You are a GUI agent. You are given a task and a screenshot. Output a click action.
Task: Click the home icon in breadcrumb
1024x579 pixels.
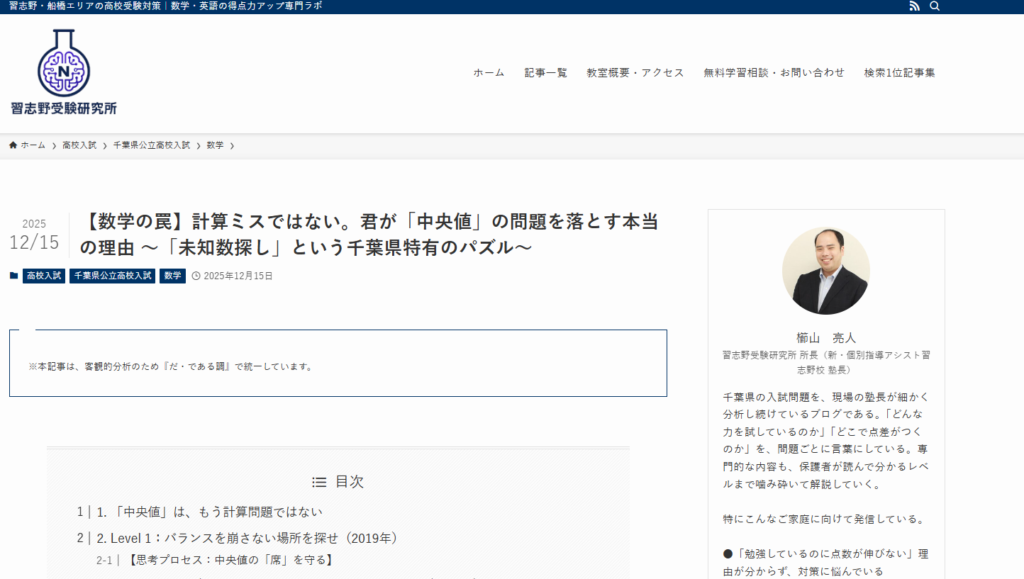(13, 145)
